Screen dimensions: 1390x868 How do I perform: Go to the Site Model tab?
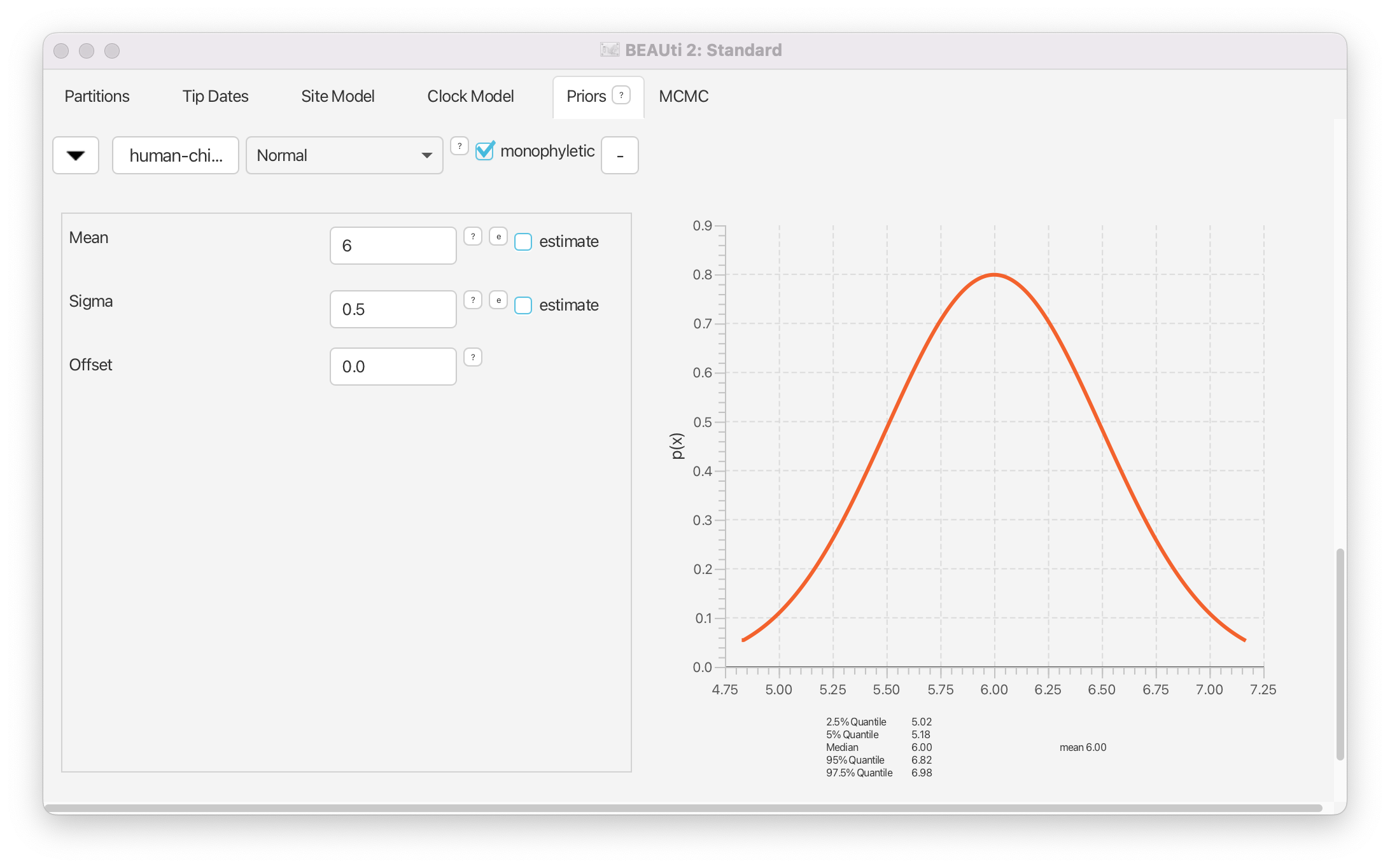pyautogui.click(x=337, y=96)
